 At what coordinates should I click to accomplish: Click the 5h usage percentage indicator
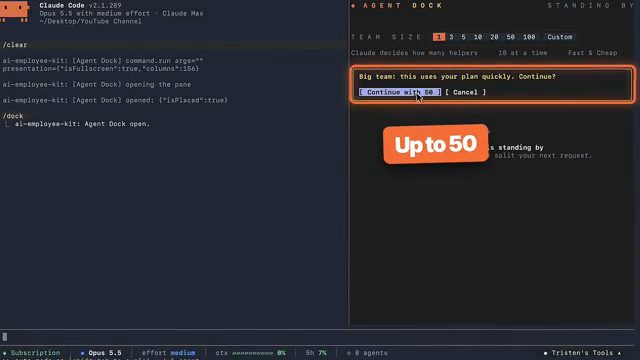pos(316,353)
